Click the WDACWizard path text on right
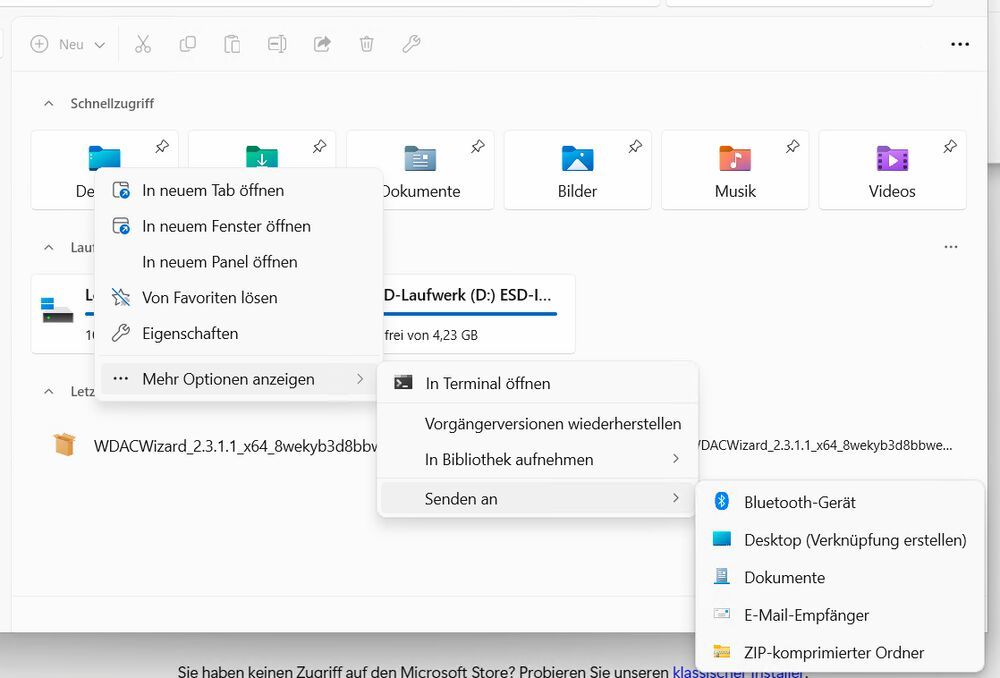 [x=826, y=445]
